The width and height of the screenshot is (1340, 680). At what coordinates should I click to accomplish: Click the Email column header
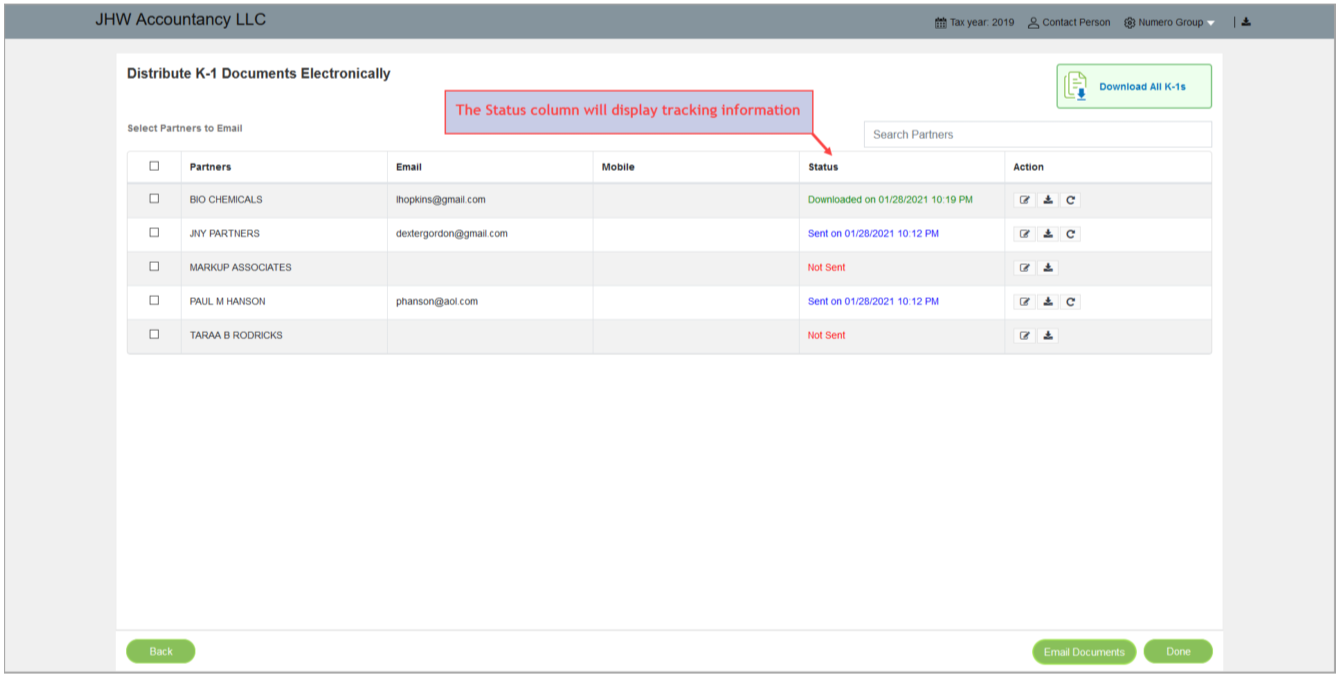[x=409, y=167]
